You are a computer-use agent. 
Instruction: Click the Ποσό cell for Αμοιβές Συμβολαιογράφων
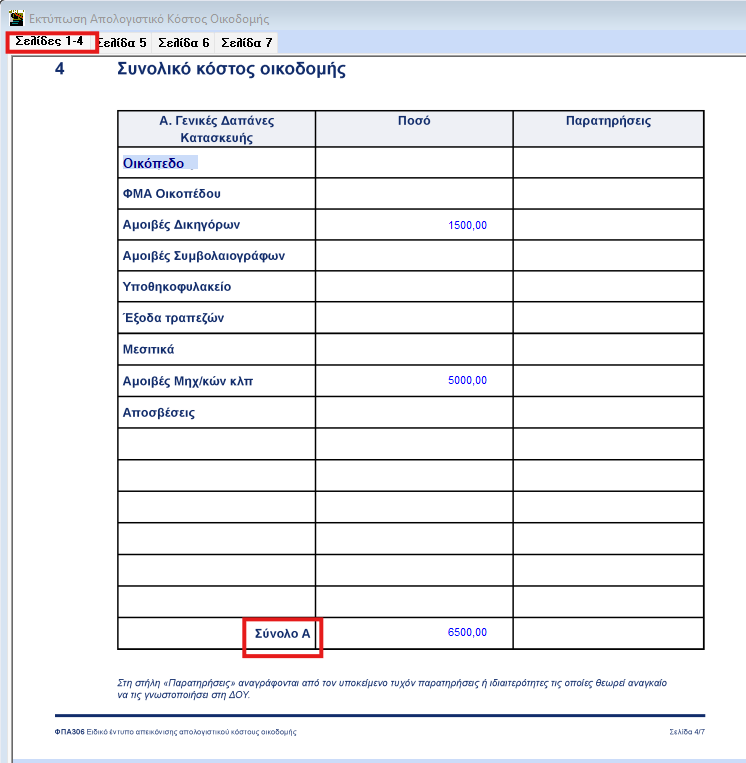[x=413, y=256]
